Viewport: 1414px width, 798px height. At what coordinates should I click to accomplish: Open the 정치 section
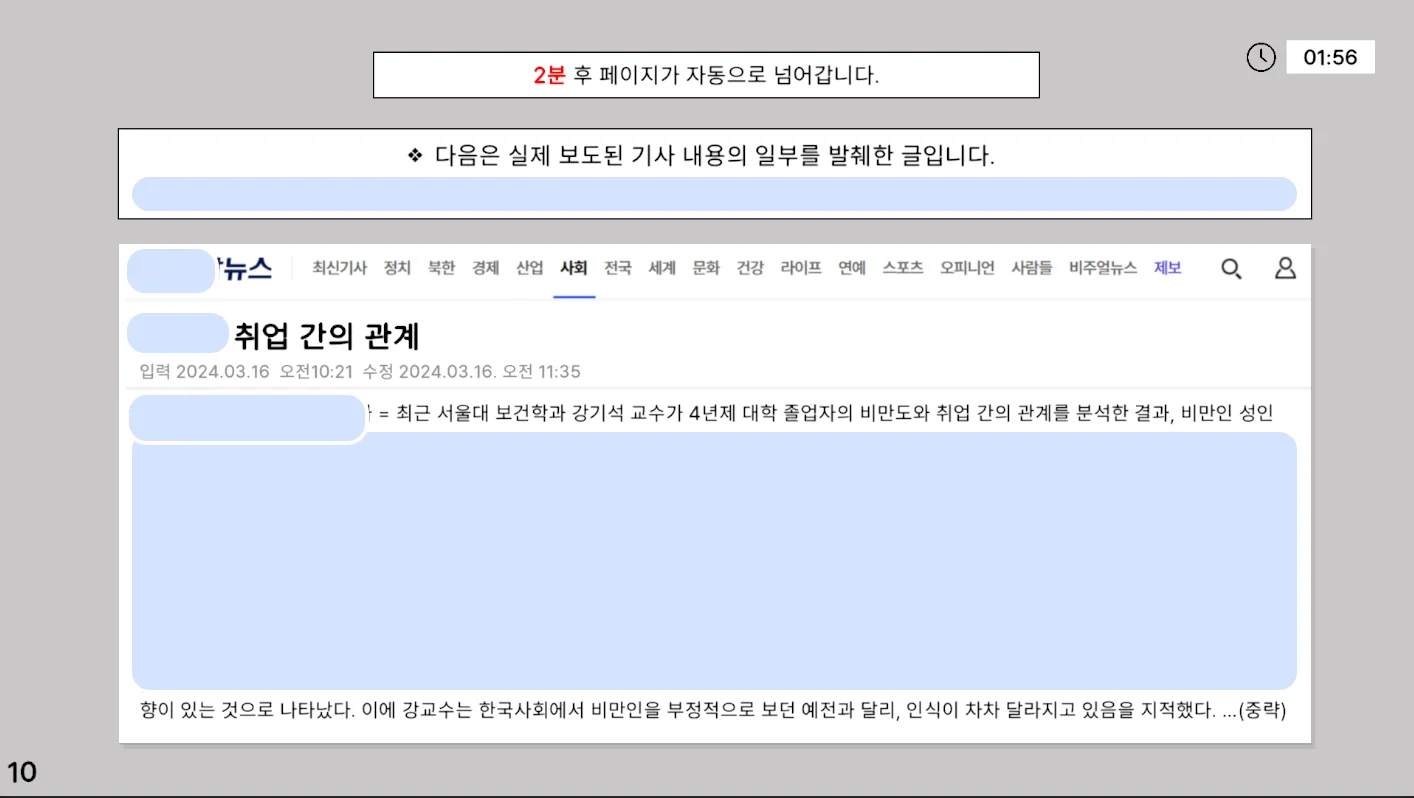pyautogui.click(x=397, y=268)
